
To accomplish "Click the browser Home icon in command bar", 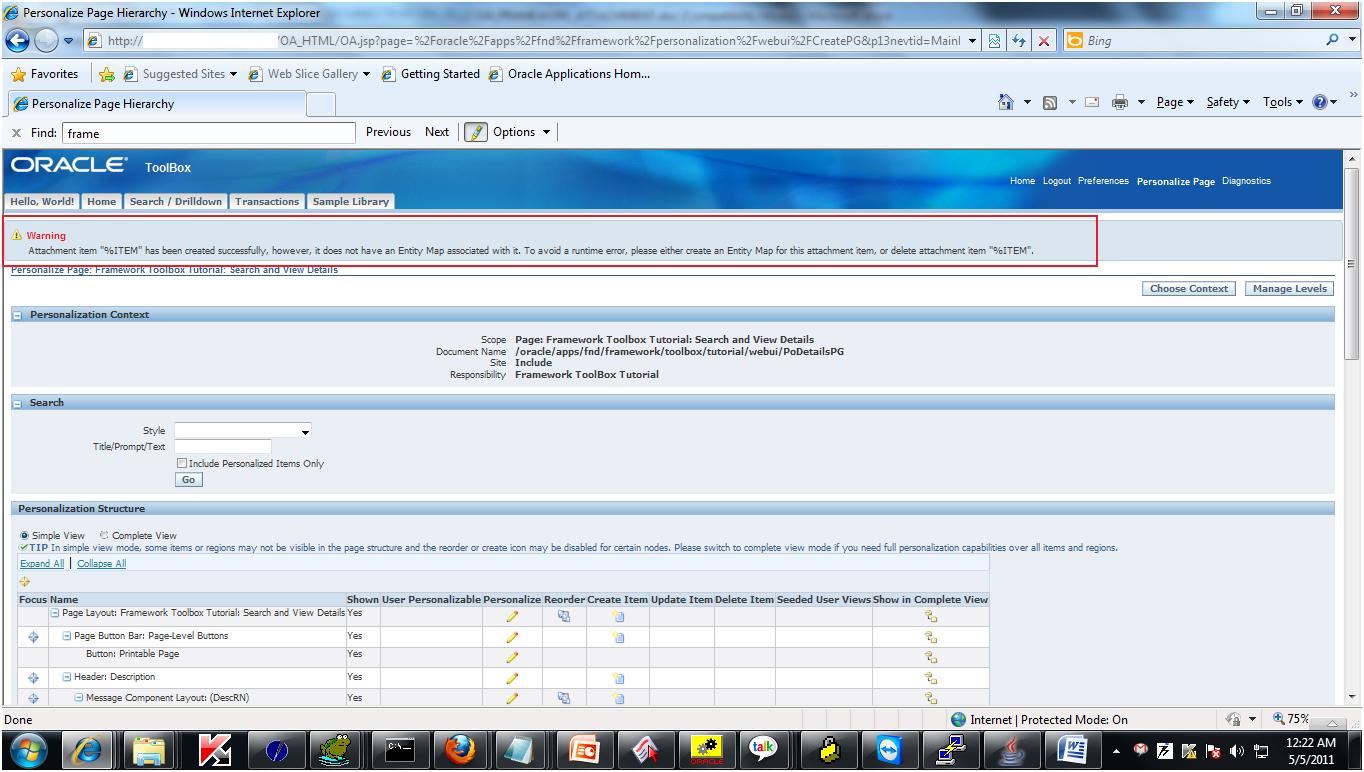I will pos(1006,102).
